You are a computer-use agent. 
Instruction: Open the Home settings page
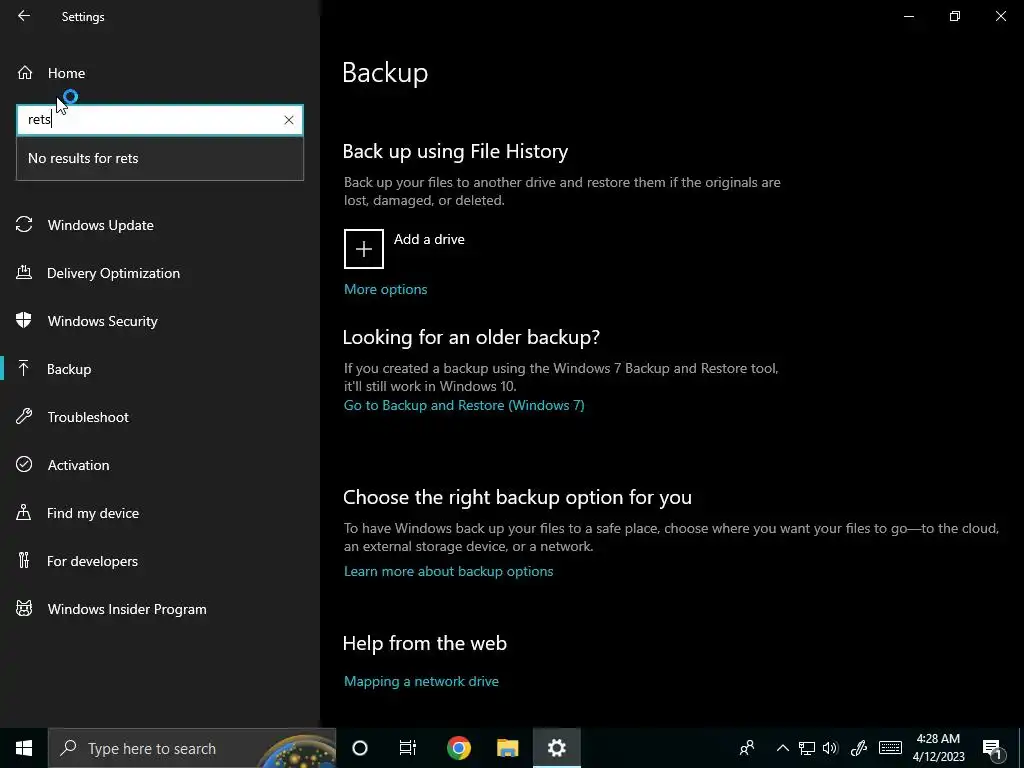[x=160, y=73]
